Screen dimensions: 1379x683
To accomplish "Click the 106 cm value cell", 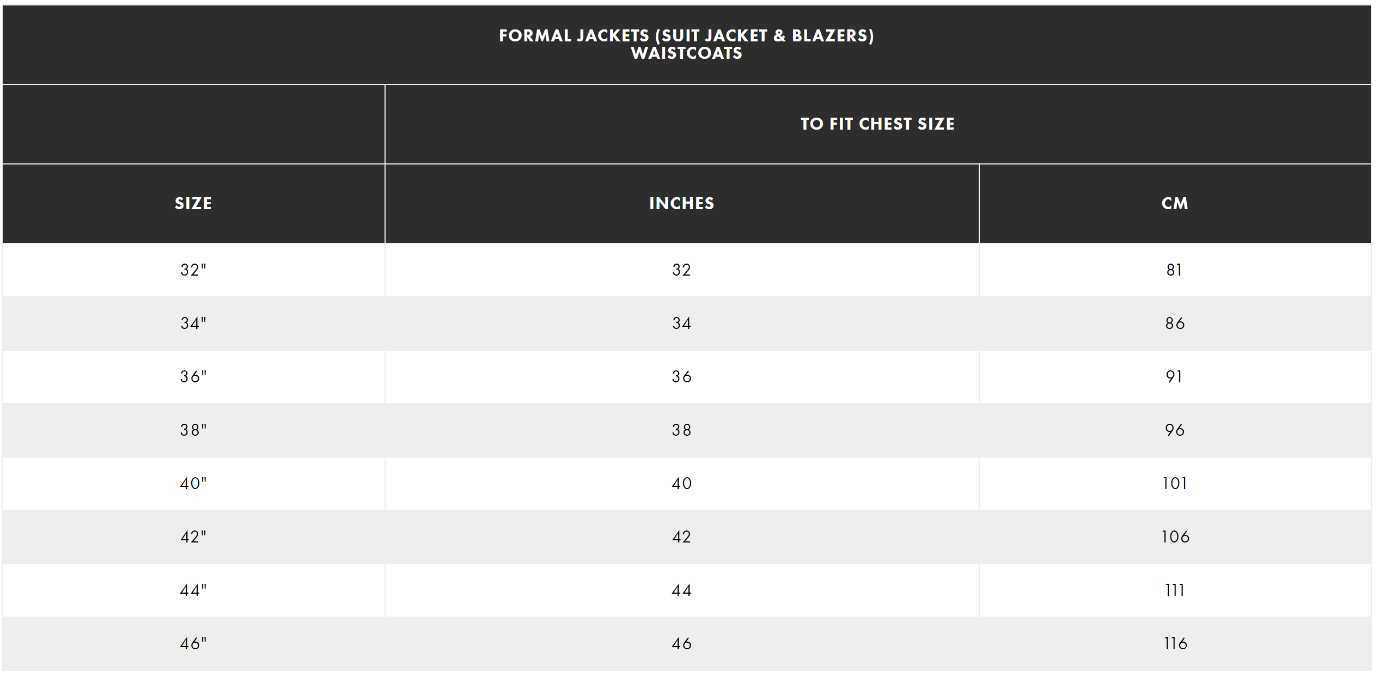I will 1174,537.
